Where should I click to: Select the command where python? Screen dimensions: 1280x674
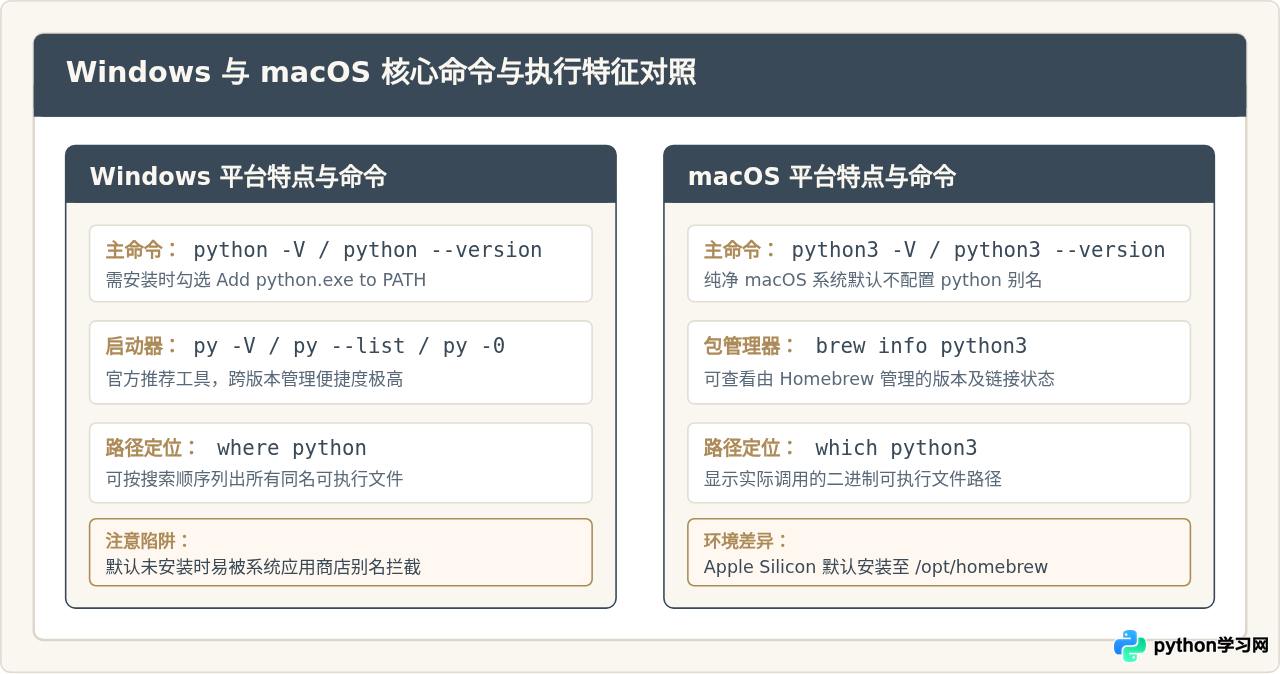[x=292, y=448]
